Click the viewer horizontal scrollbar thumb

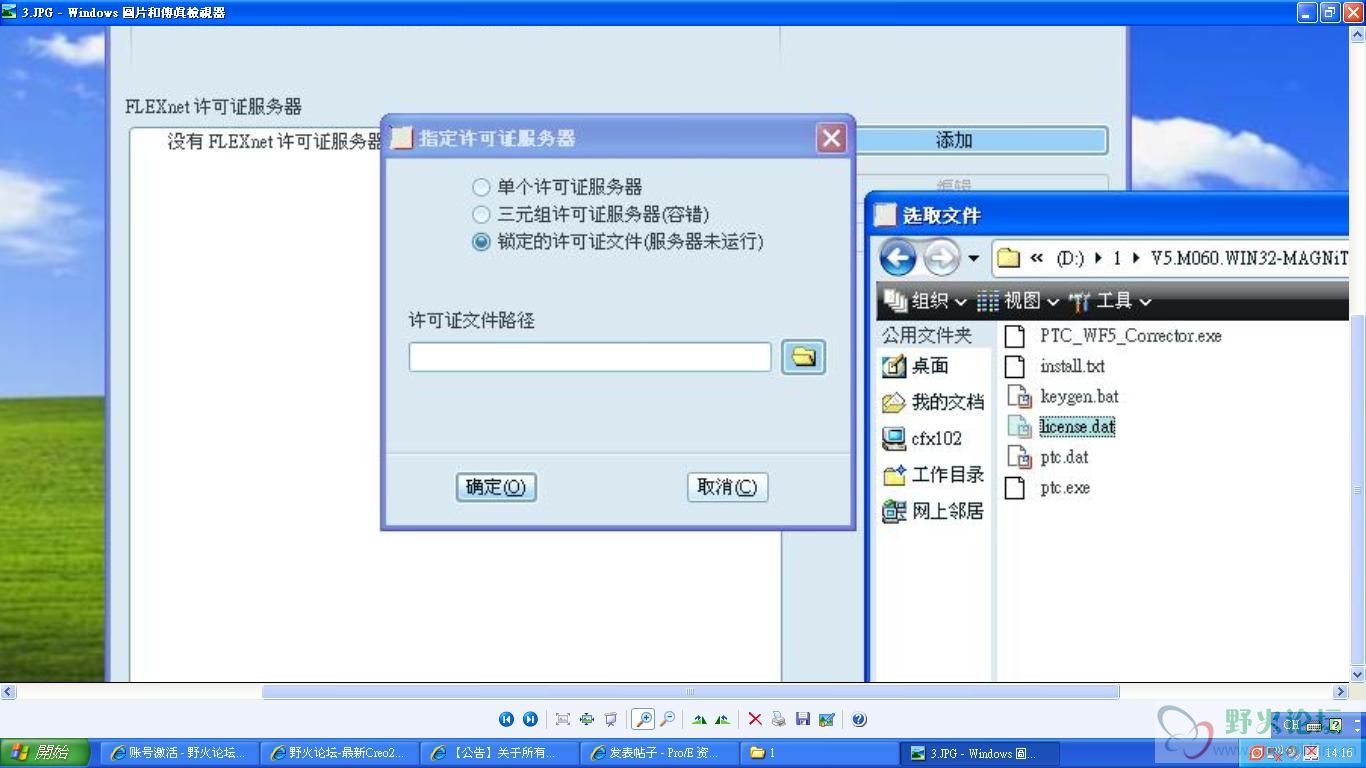(x=690, y=691)
